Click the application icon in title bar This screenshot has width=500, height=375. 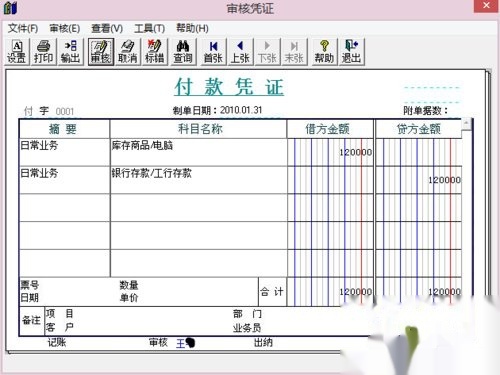10,8
